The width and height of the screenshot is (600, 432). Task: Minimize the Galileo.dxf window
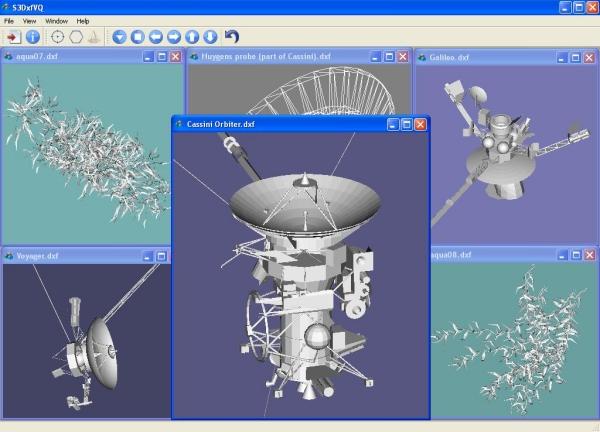[x=562, y=57]
